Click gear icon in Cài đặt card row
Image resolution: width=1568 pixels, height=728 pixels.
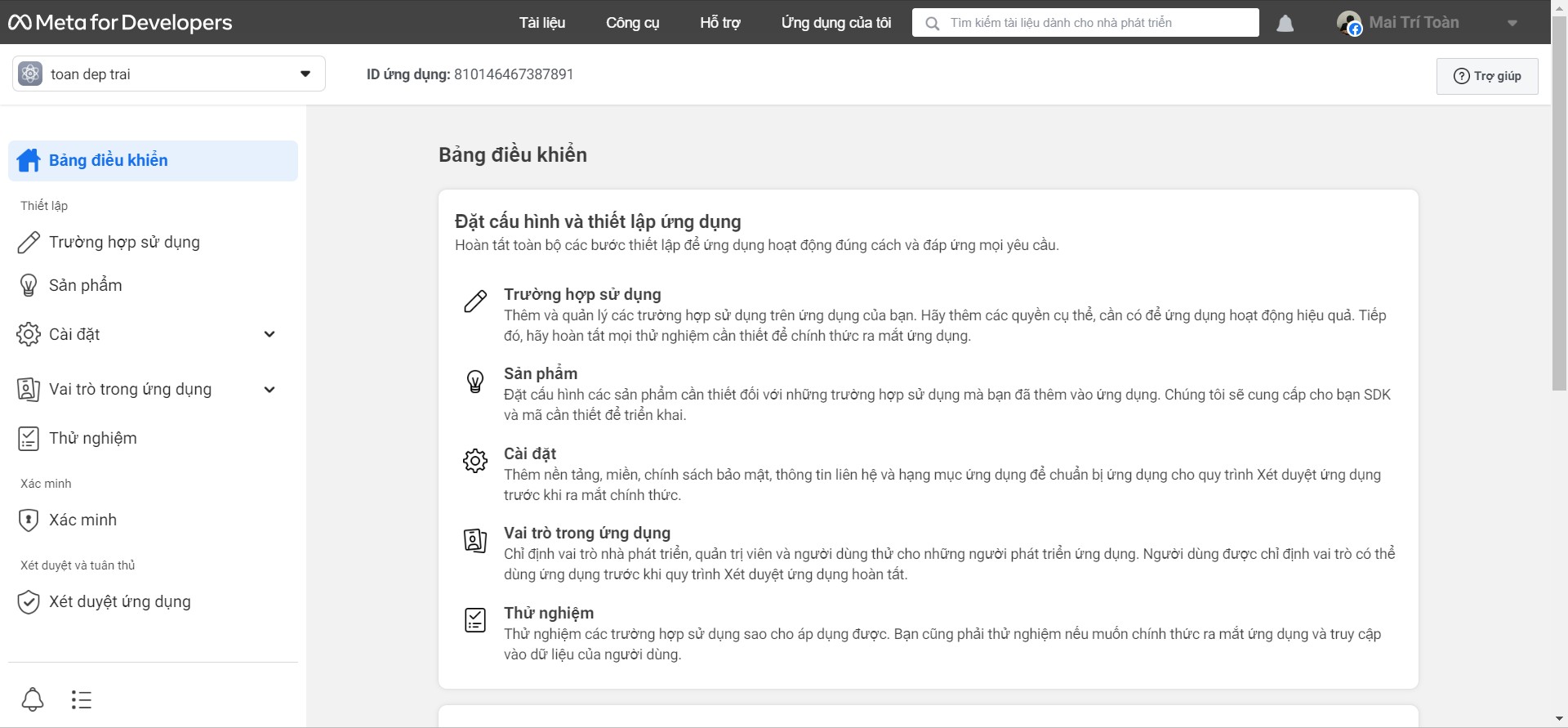point(475,461)
